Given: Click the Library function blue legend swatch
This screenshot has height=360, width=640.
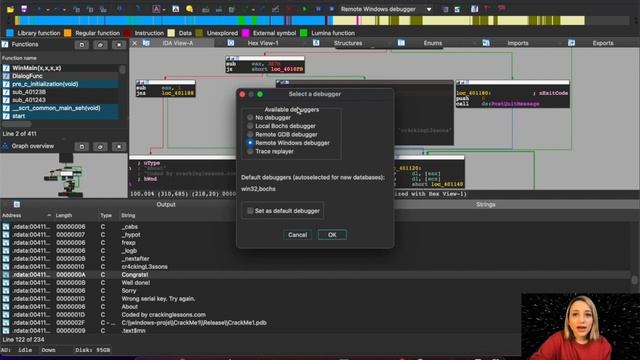Looking at the screenshot, I should pos(10,33).
